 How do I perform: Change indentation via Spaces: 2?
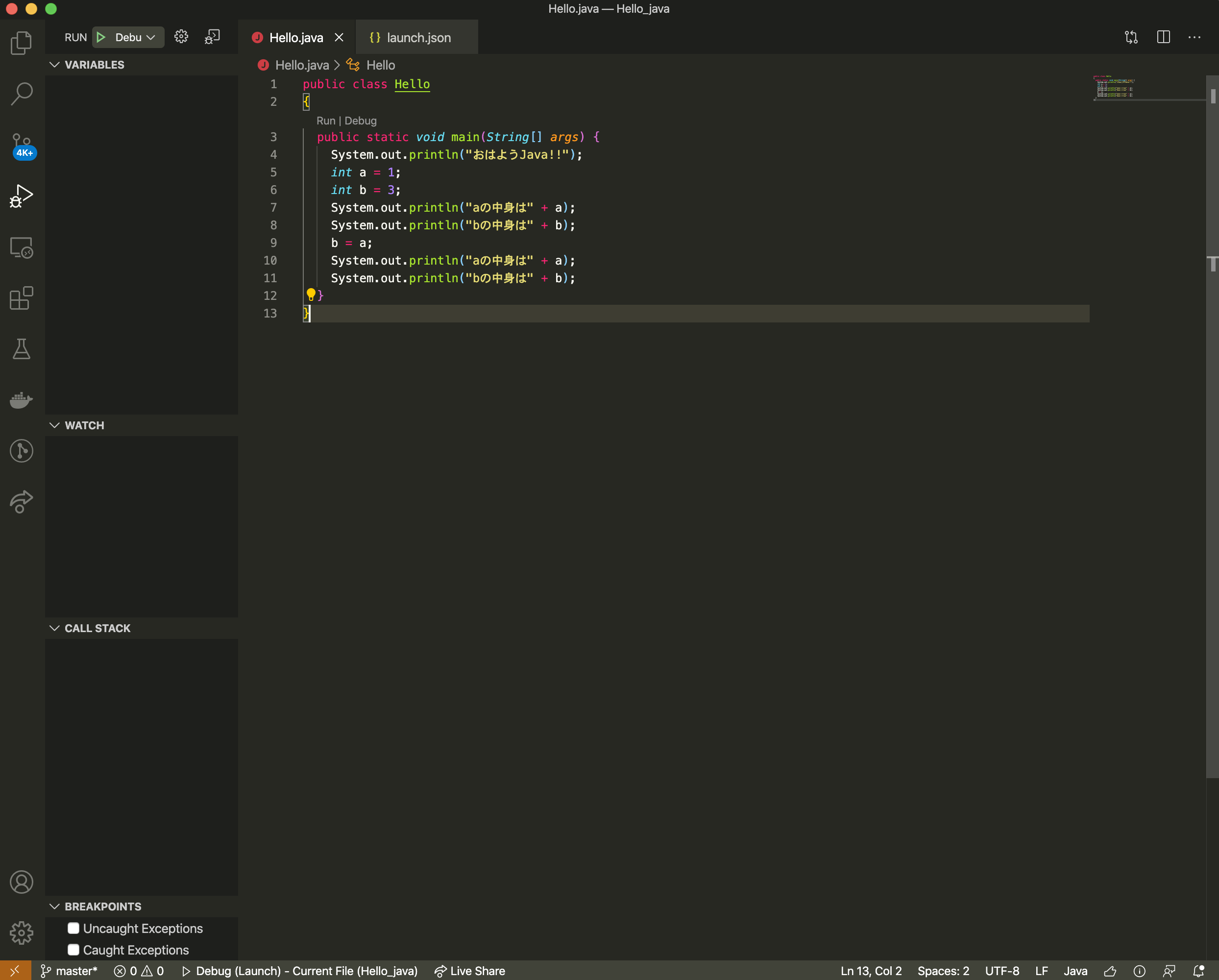click(943, 970)
